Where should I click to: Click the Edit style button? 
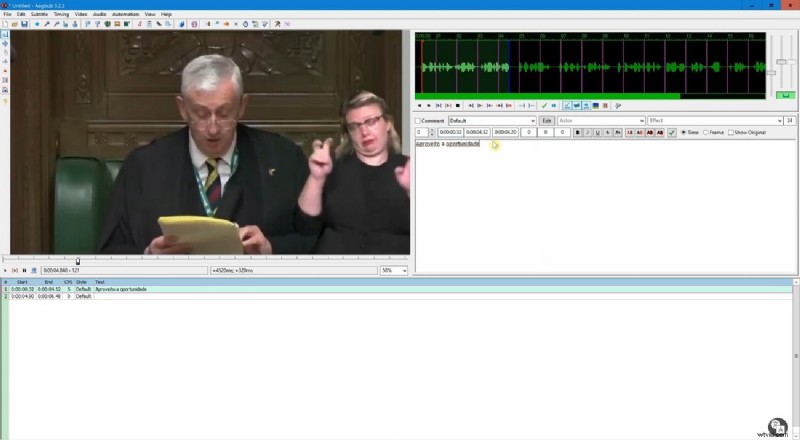(x=546, y=121)
